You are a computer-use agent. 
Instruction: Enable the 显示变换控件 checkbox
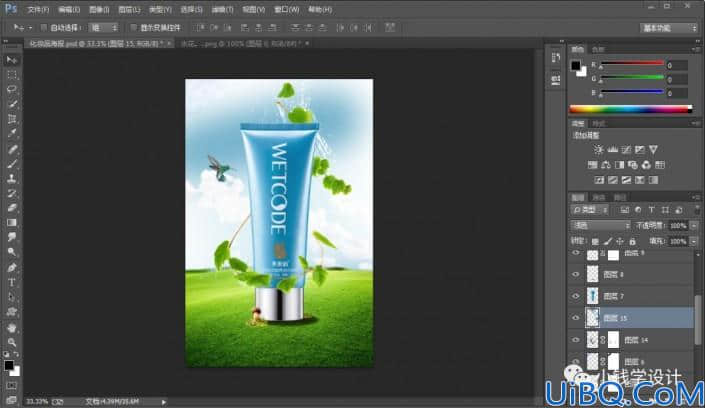pyautogui.click(x=134, y=27)
